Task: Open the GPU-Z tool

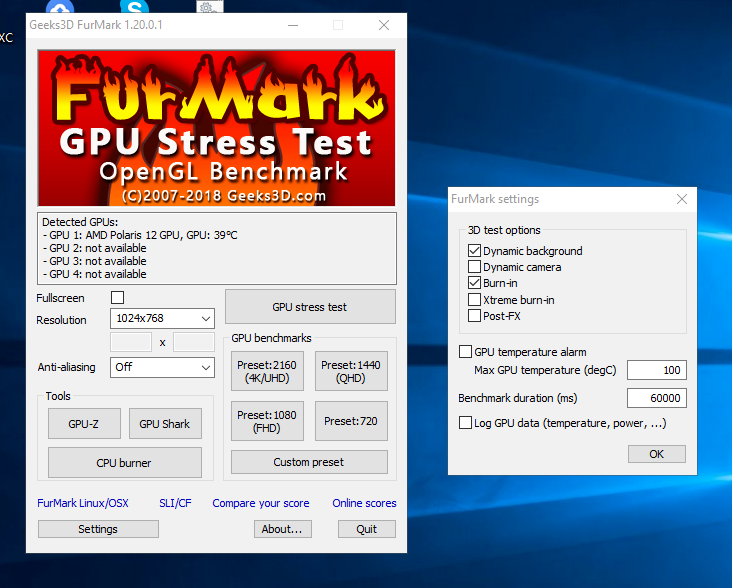Action: click(x=84, y=424)
